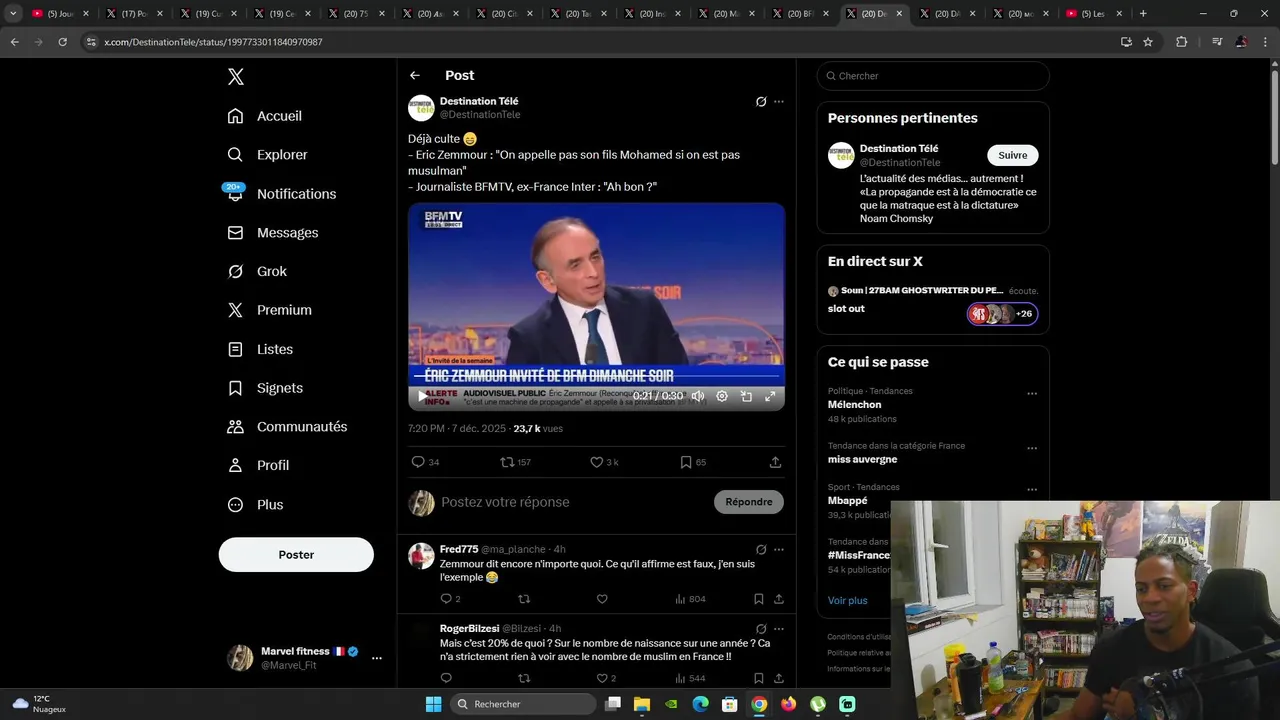Viewport: 1280px width, 720px height.
Task: Click the back arrow next to Post
Action: point(415,75)
